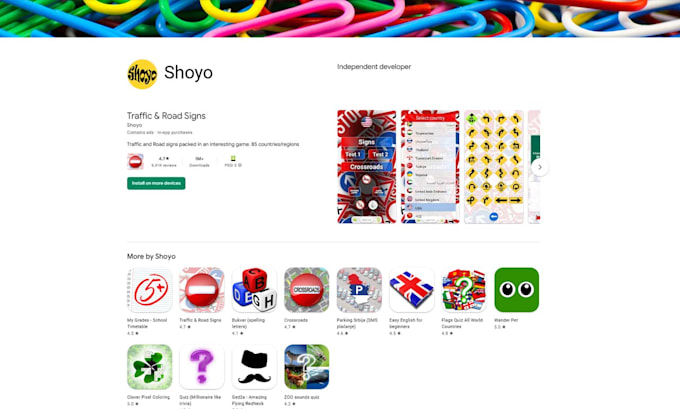The image size is (680, 409).
Task: Click the small Traffic & Road Signs app icon
Action: (x=135, y=161)
